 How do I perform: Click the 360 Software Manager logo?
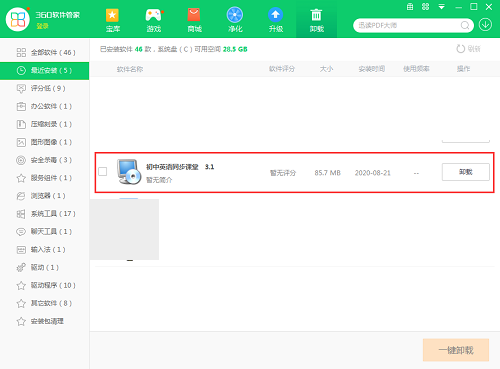(x=18, y=19)
